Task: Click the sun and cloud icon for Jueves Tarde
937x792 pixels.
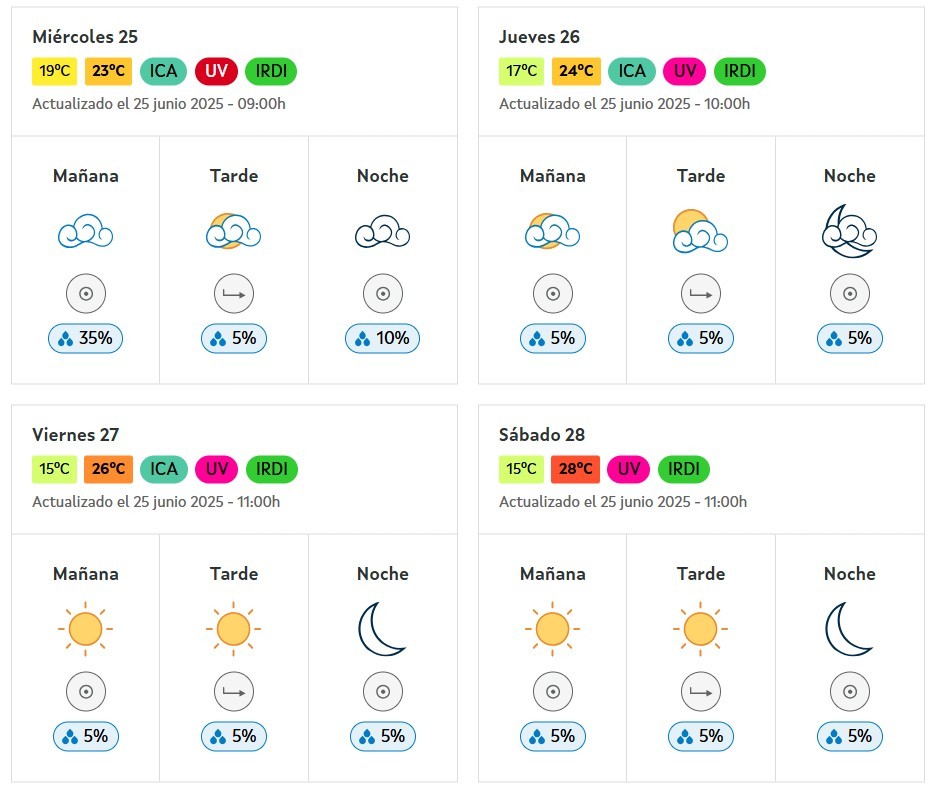Action: pos(700,231)
